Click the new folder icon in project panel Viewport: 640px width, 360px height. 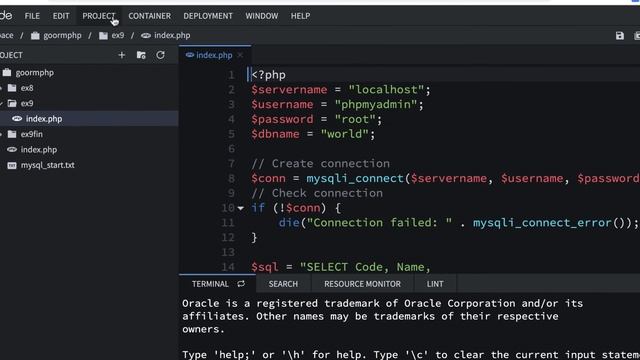pyautogui.click(x=141, y=55)
